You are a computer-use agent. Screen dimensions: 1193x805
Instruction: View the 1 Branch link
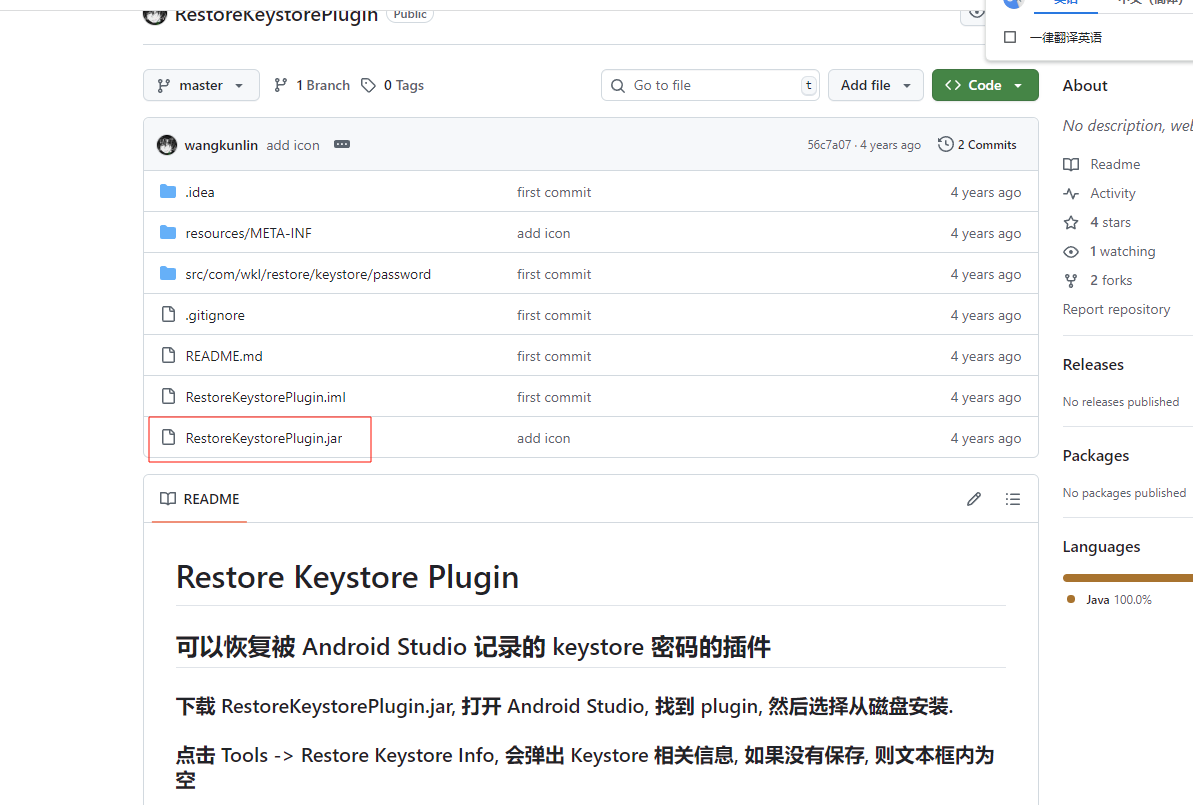(x=312, y=85)
